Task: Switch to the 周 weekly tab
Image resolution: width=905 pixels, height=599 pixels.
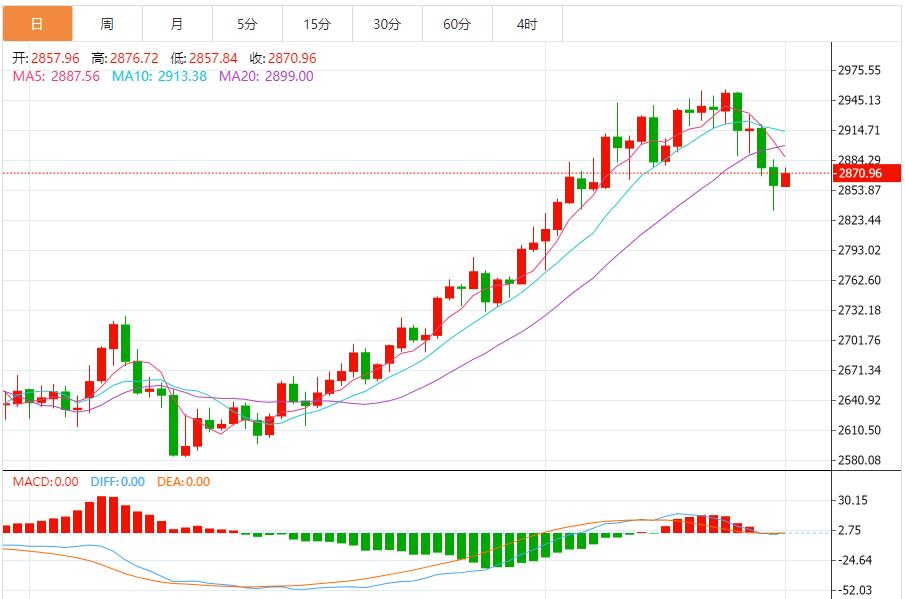Action: pyautogui.click(x=107, y=24)
